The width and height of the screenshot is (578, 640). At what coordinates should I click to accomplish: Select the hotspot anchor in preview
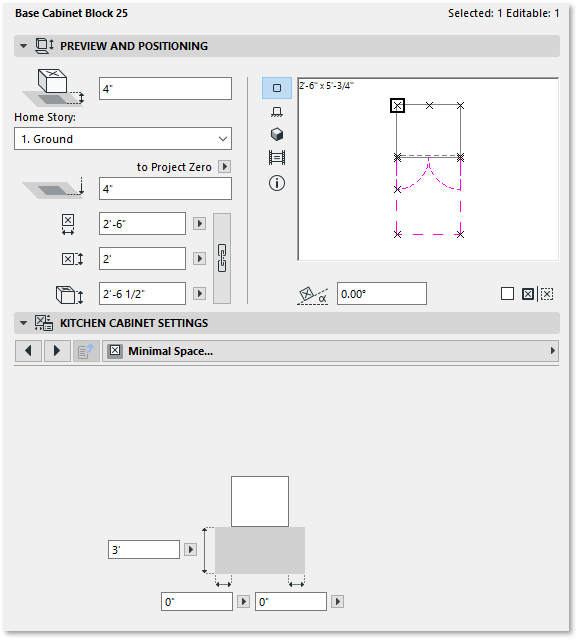pos(397,106)
